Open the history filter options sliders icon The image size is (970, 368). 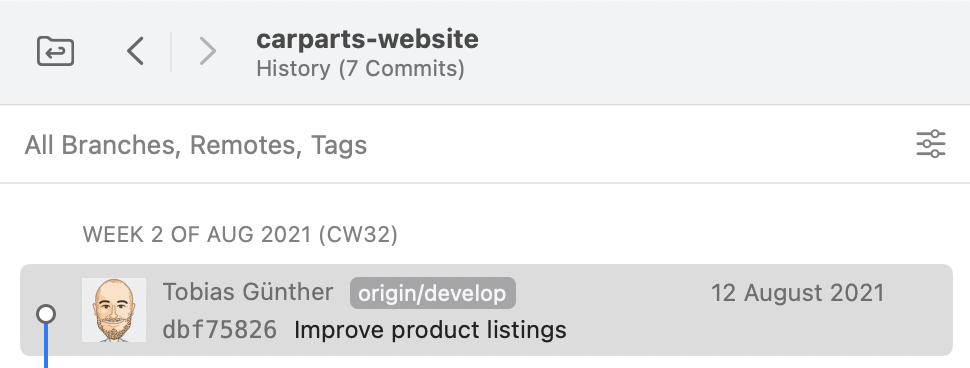click(x=930, y=144)
